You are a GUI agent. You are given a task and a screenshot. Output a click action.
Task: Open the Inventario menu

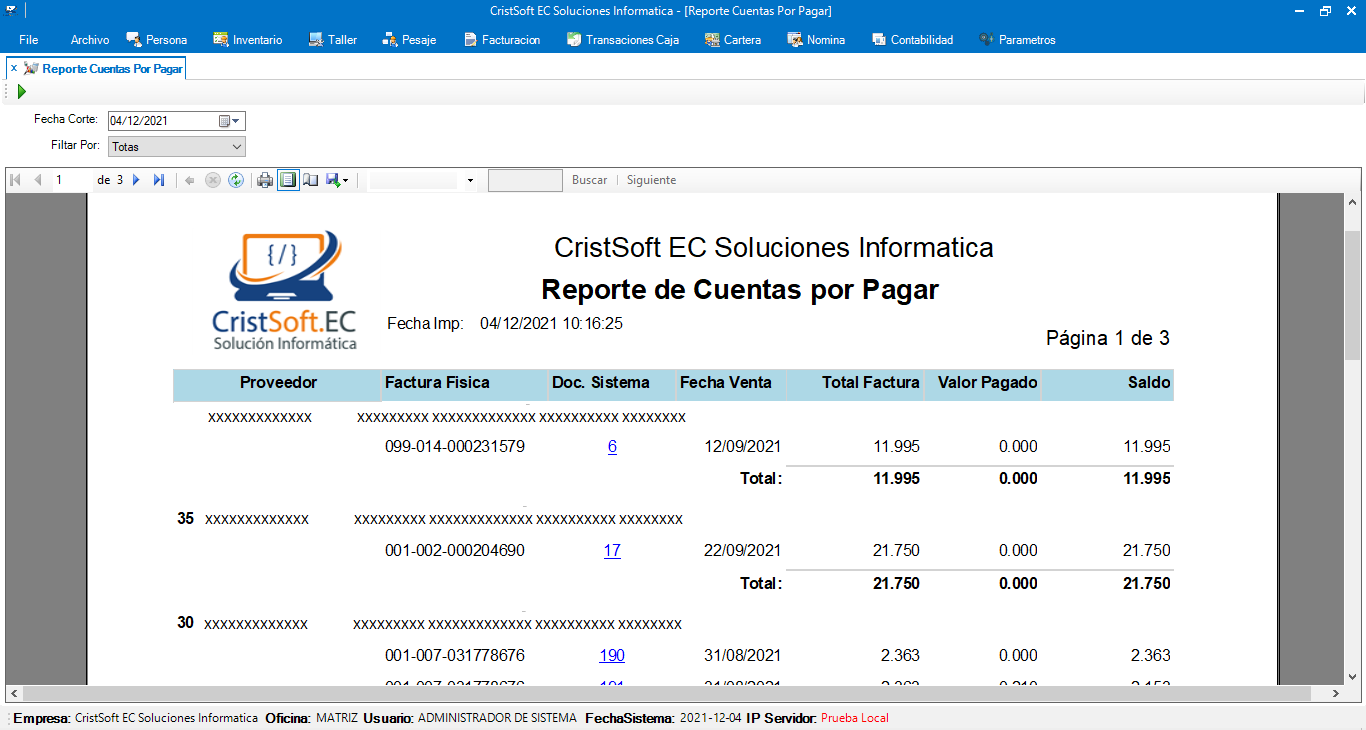point(248,40)
